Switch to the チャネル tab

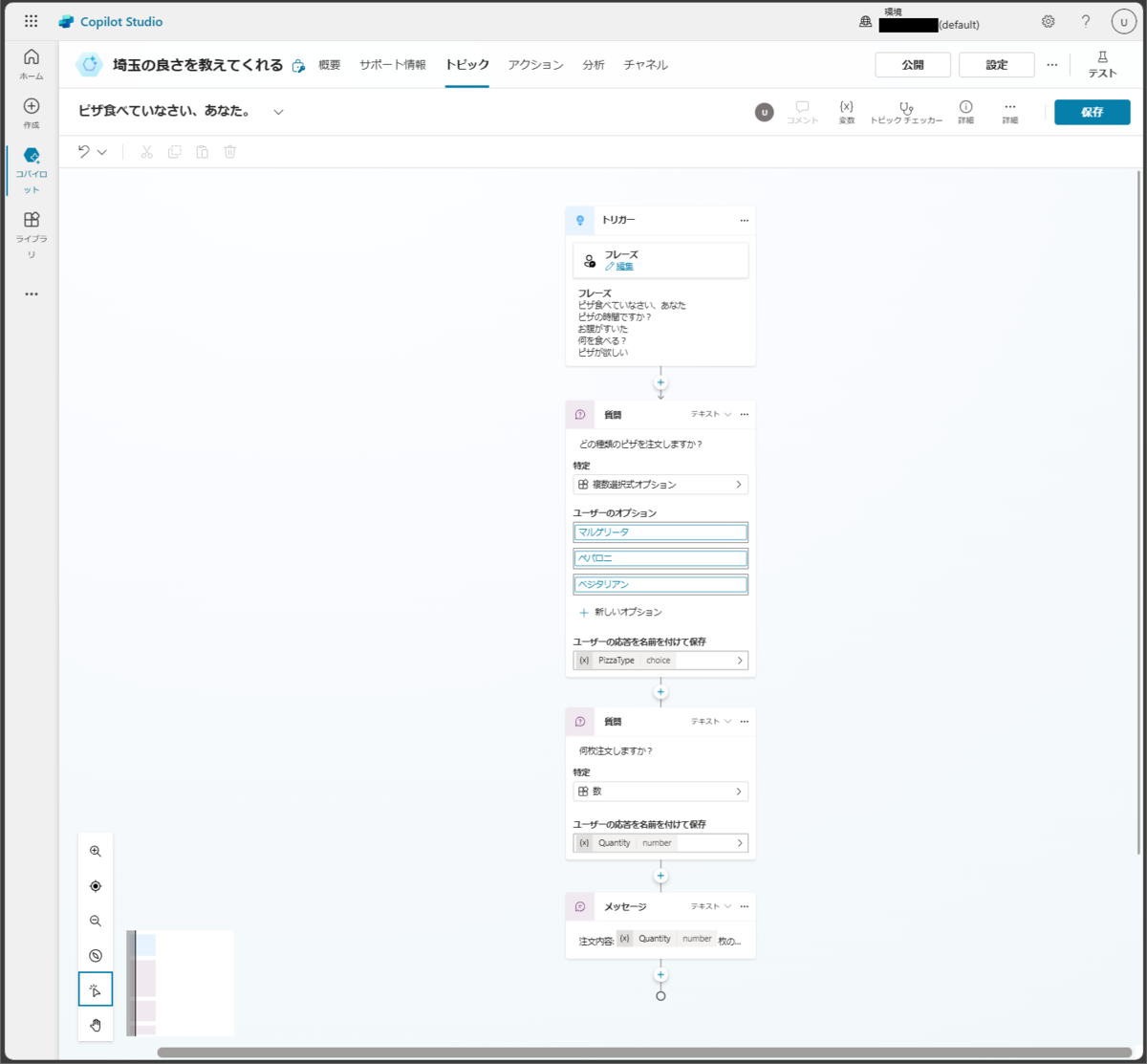click(x=646, y=65)
